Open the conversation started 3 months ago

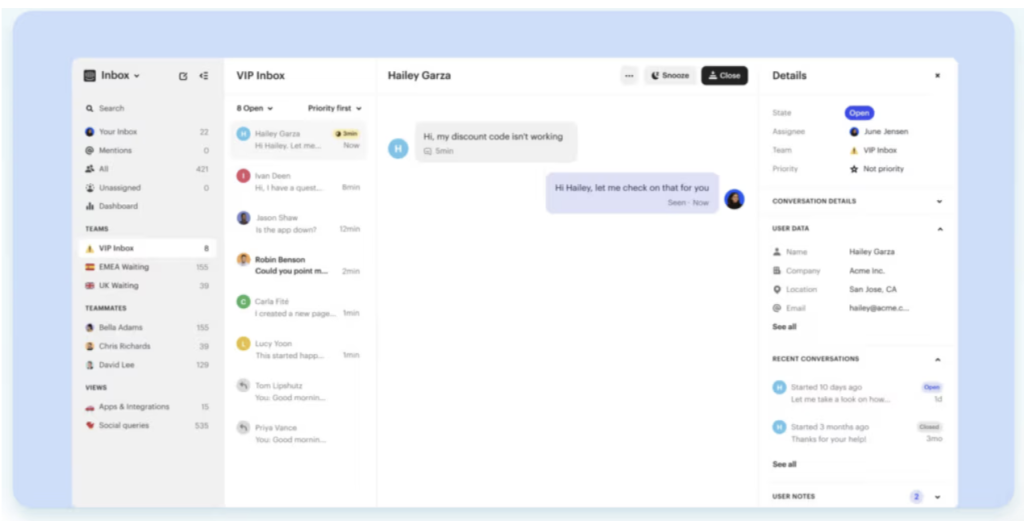click(857, 433)
